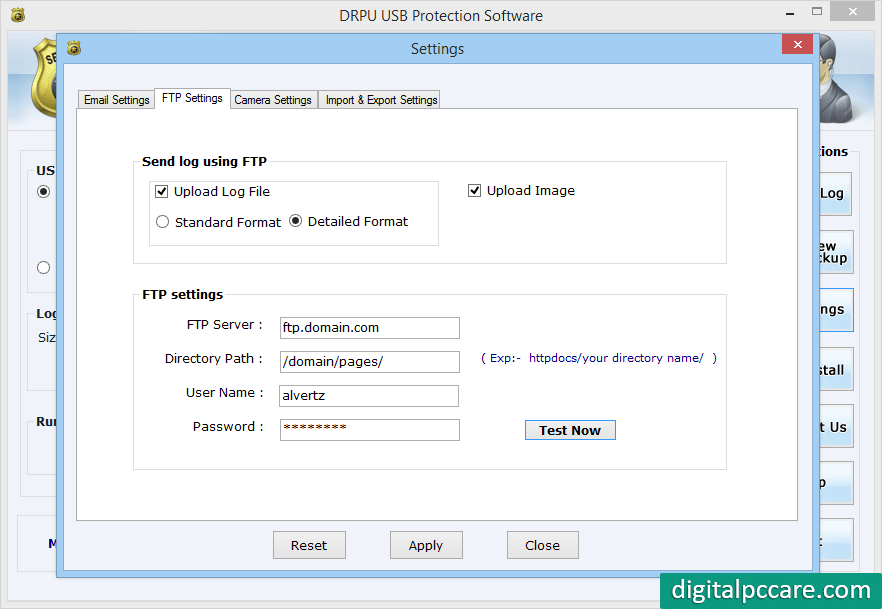The width and height of the screenshot is (882, 609).
Task: Click the User Name field containing alvertz
Action: (x=369, y=396)
